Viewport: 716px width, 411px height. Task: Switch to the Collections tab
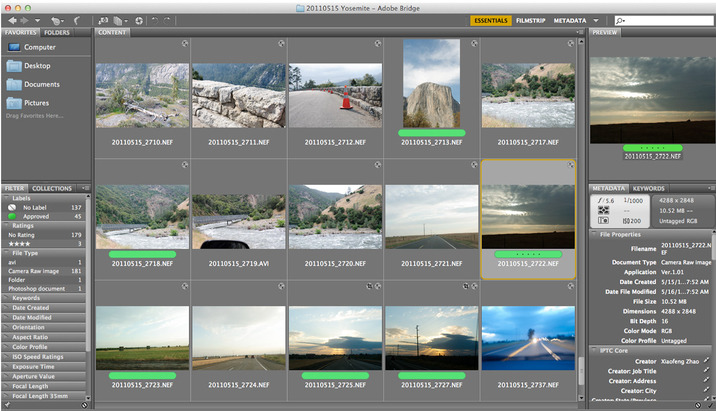(52, 188)
